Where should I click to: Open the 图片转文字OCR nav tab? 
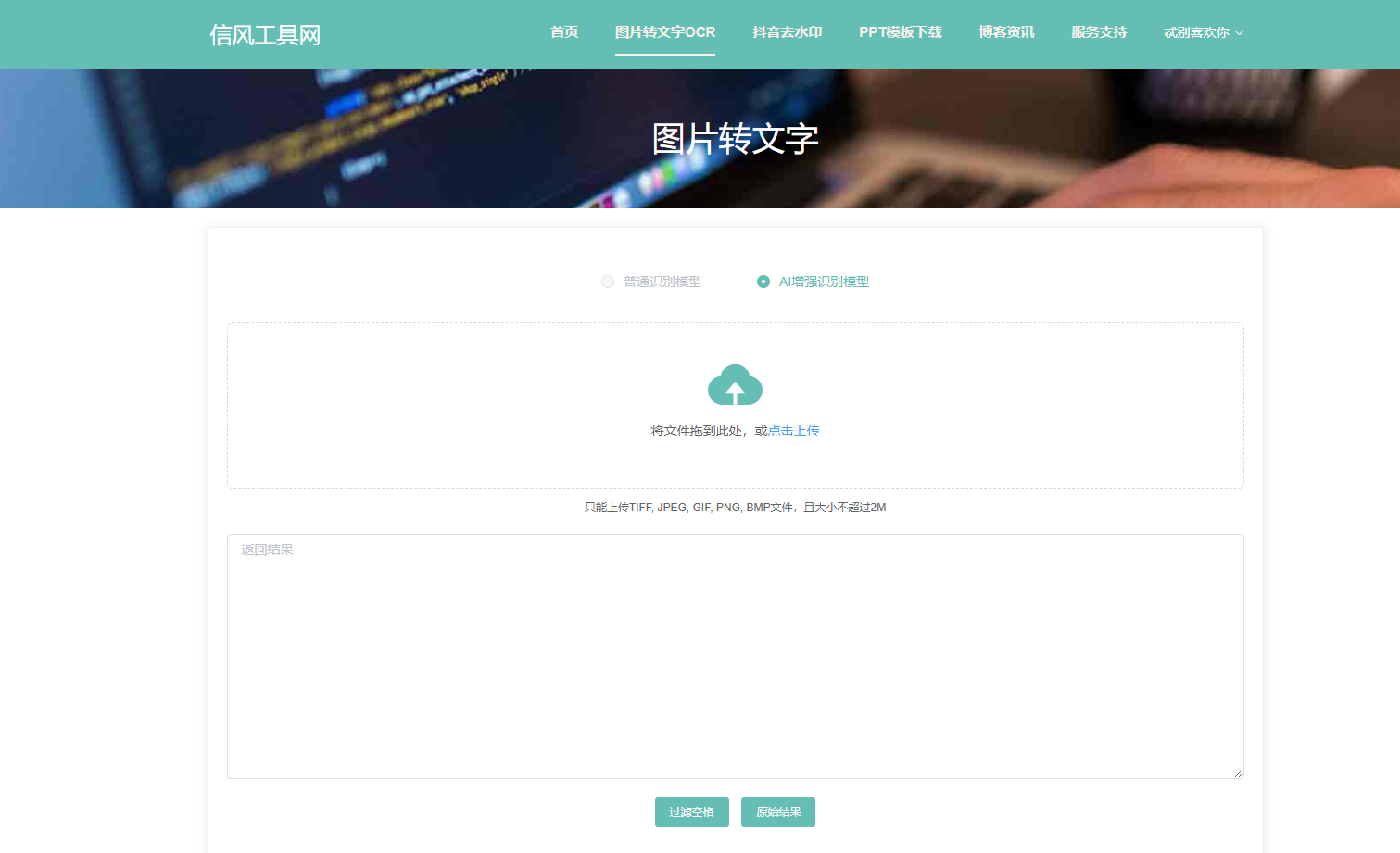[665, 32]
